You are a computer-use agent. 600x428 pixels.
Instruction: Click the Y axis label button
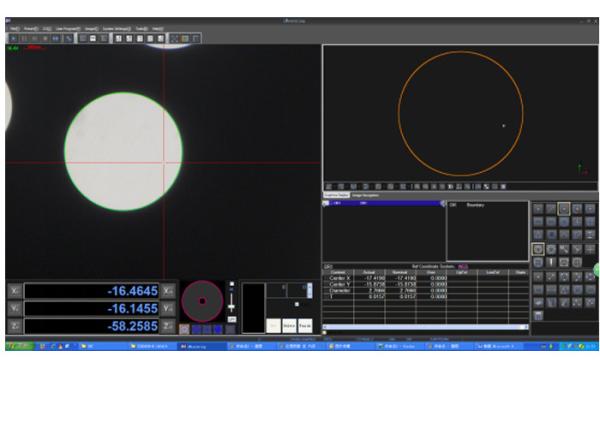click(14, 308)
